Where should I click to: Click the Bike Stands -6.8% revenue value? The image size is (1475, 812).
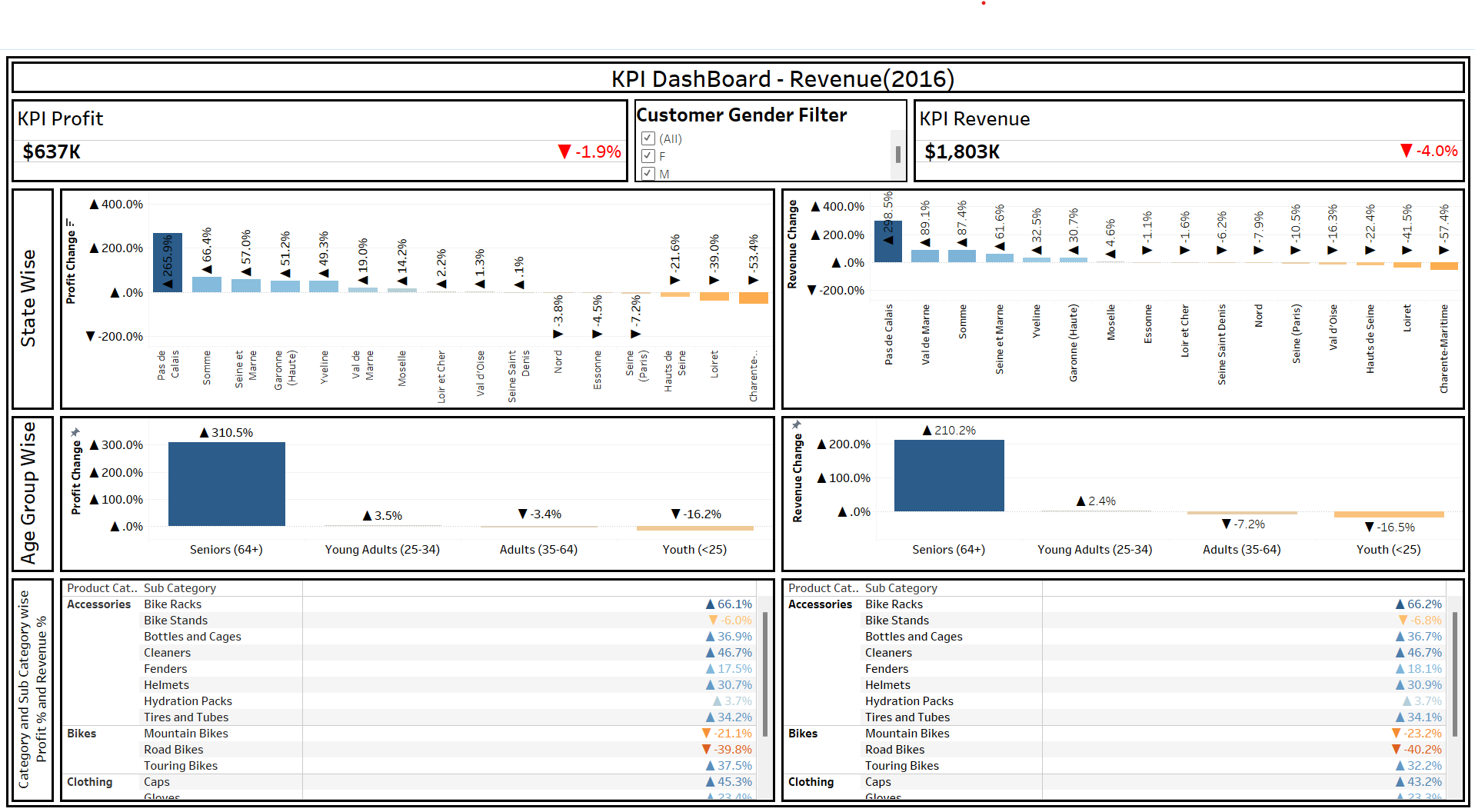(1420, 621)
